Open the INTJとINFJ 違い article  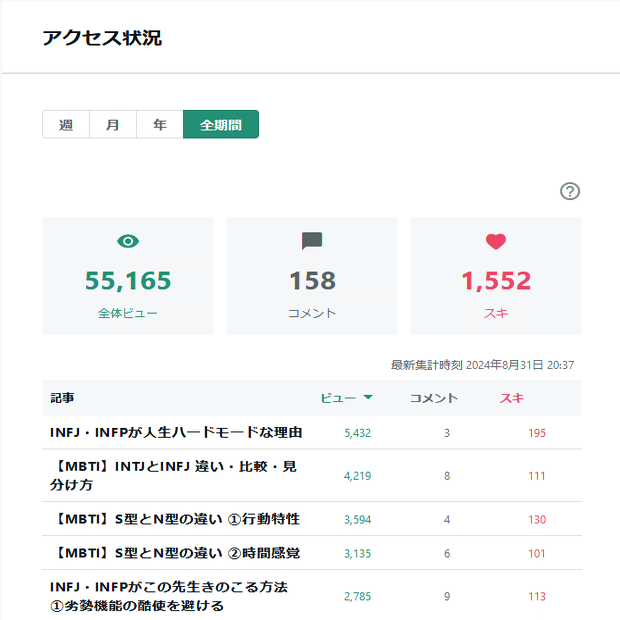tap(173, 475)
